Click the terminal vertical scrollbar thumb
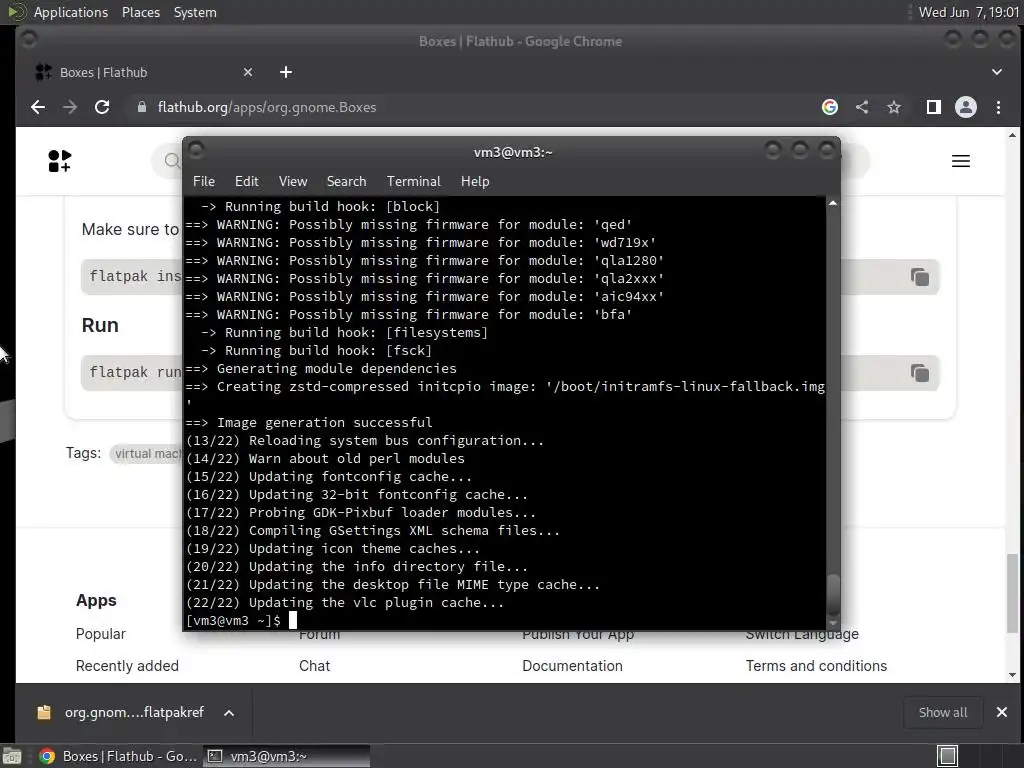This screenshot has height=768, width=1024. (x=833, y=594)
